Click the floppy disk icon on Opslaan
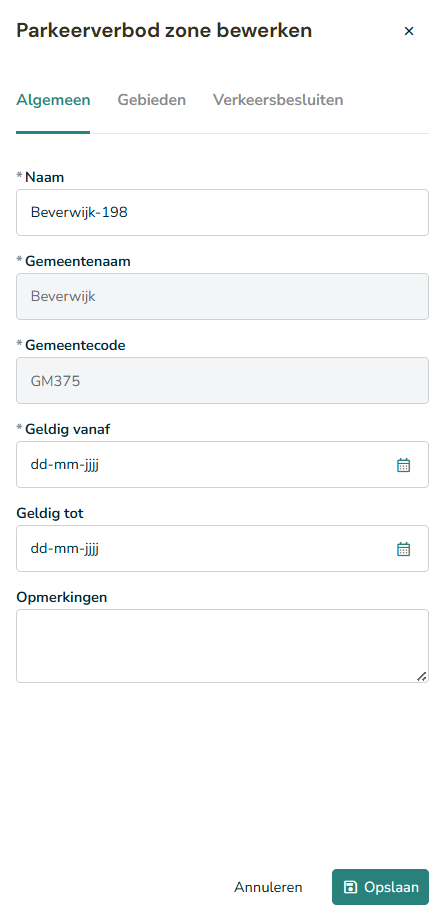445x919 pixels. click(x=350, y=887)
